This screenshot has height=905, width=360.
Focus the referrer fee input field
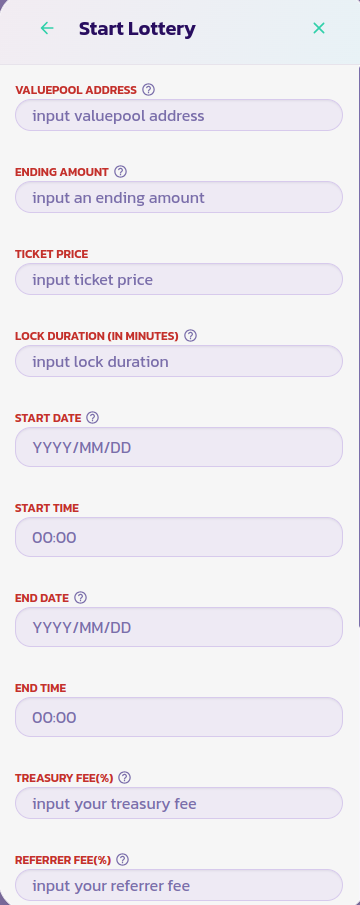pos(179,885)
